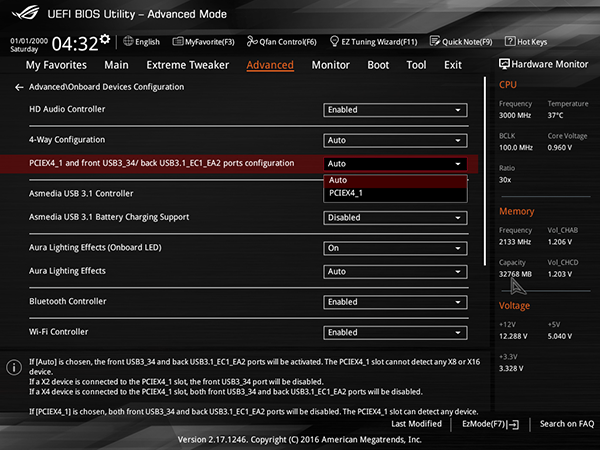Open the 4-Way Configuration dropdown
This screenshot has width=600, height=450.
tap(395, 140)
